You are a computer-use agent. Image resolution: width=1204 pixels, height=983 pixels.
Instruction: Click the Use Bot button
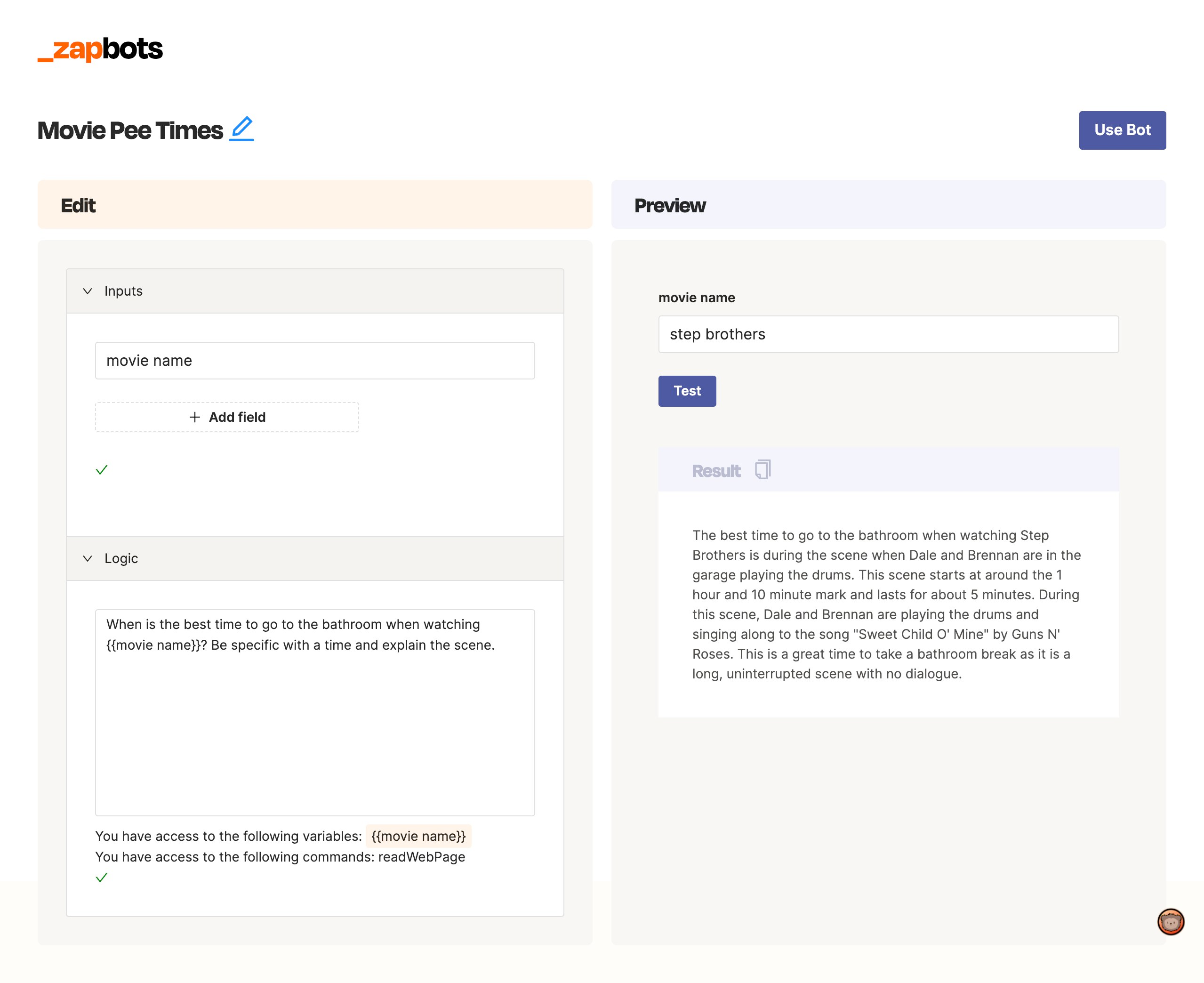point(1122,130)
